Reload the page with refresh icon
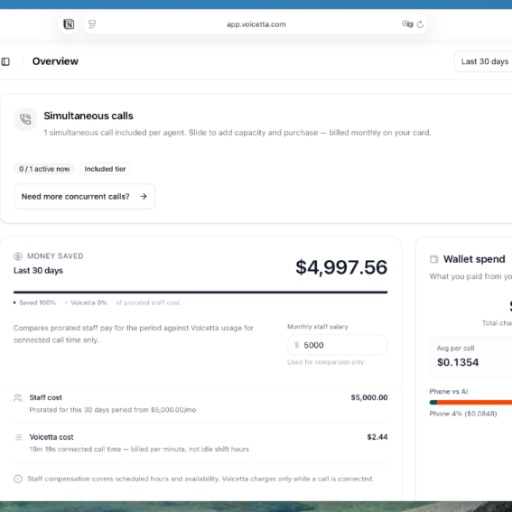This screenshot has height=512, width=512. click(x=420, y=24)
